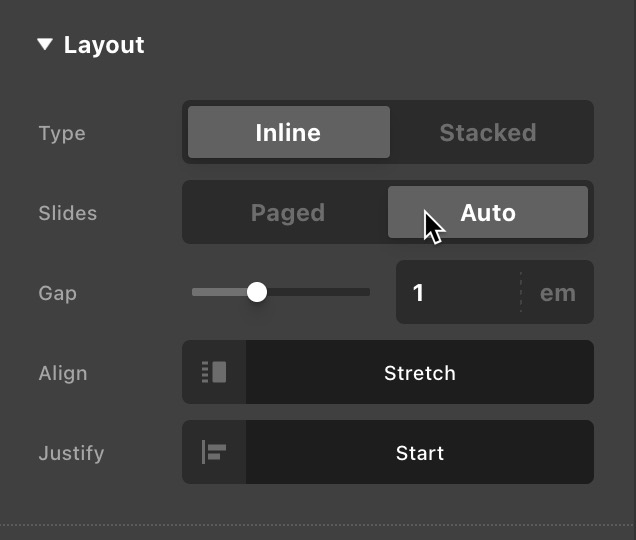Collapse the Layout section disclosure triangle
The height and width of the screenshot is (540, 636).
(x=45, y=45)
